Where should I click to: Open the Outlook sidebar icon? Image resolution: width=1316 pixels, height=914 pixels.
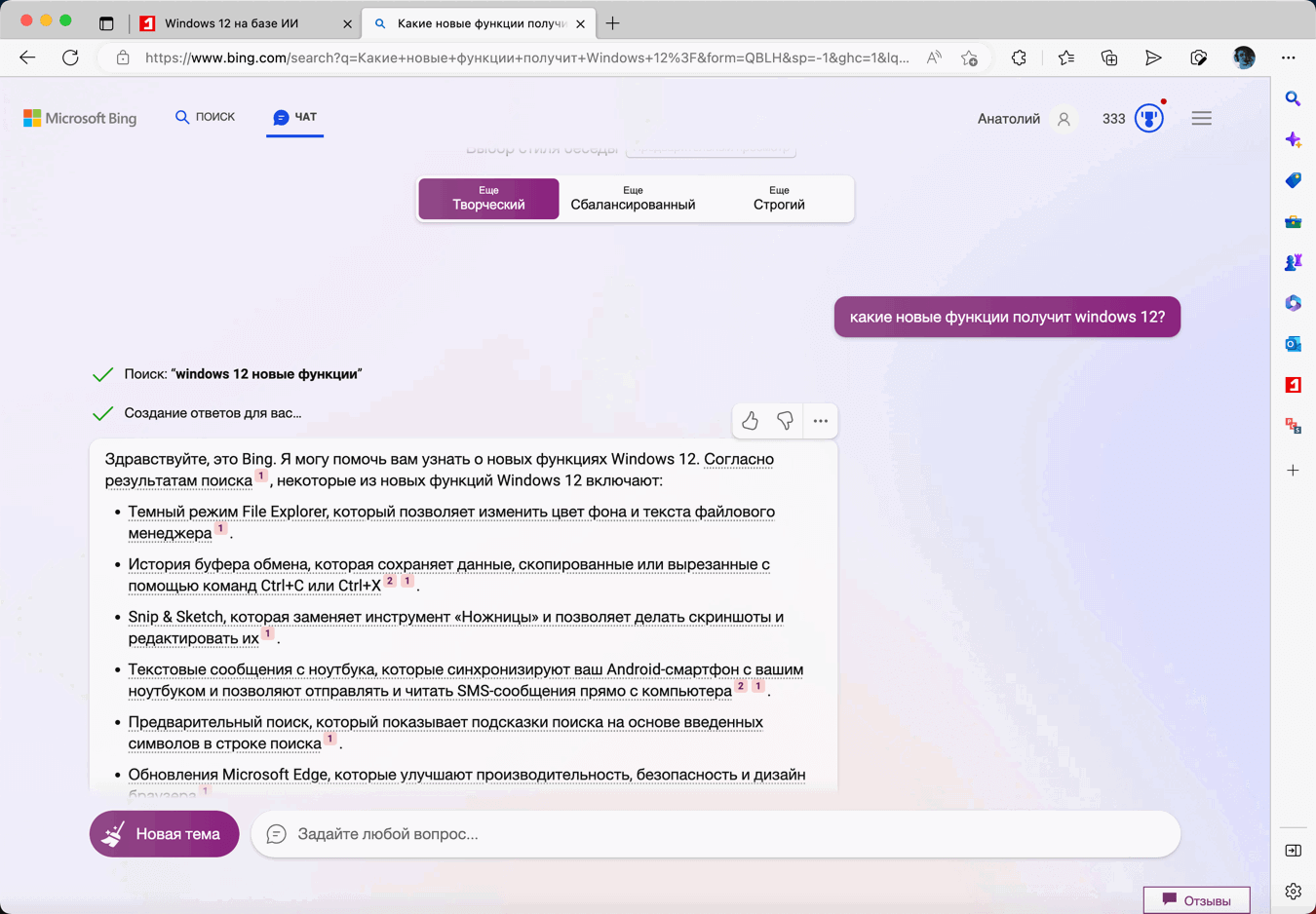coord(1293,344)
